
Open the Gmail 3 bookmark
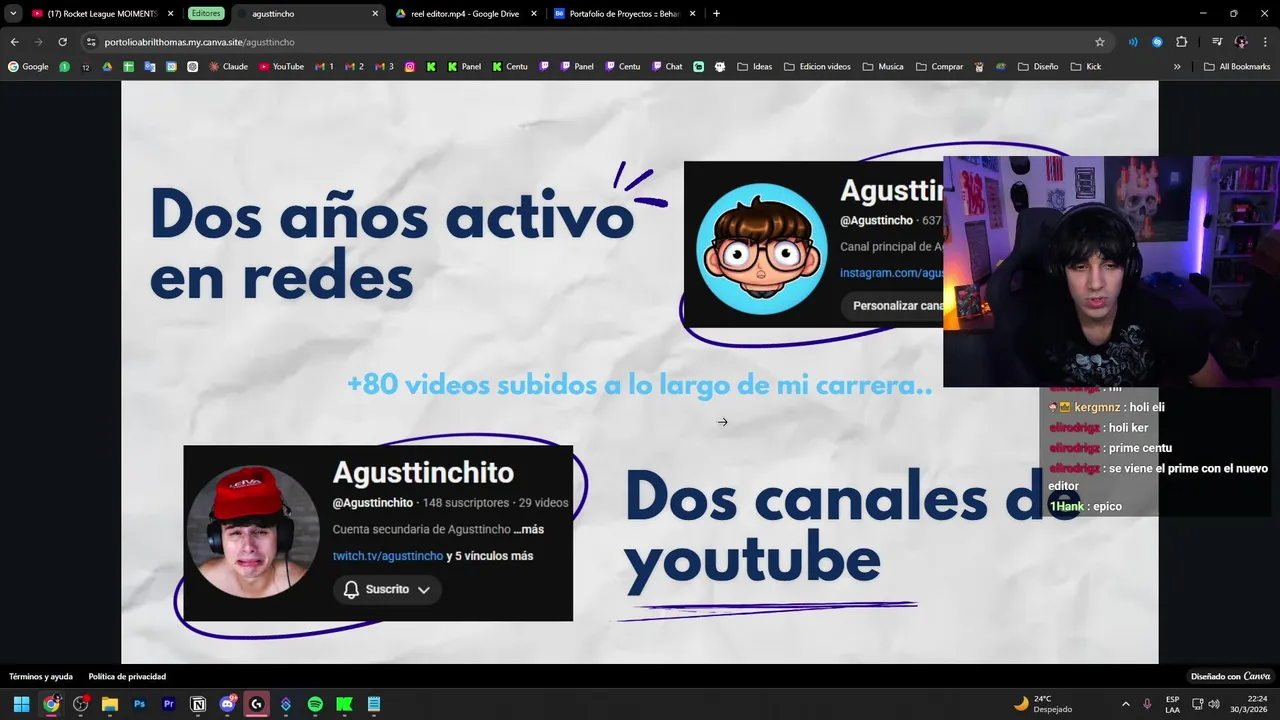[x=384, y=67]
